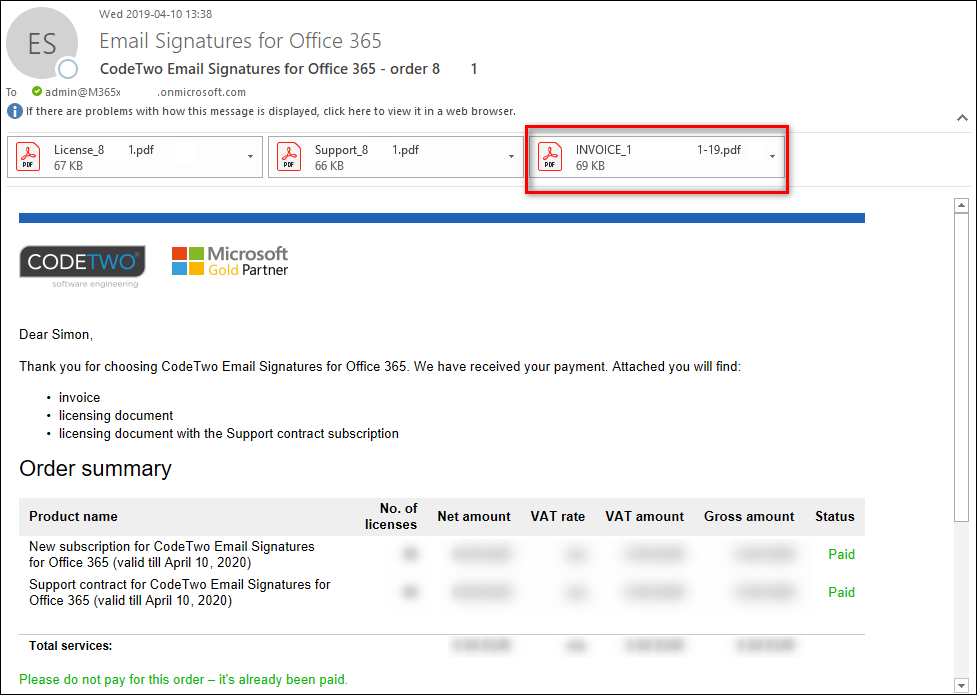Click the Microsoft Gold Partner logo
The height and width of the screenshot is (695, 977).
click(230, 261)
